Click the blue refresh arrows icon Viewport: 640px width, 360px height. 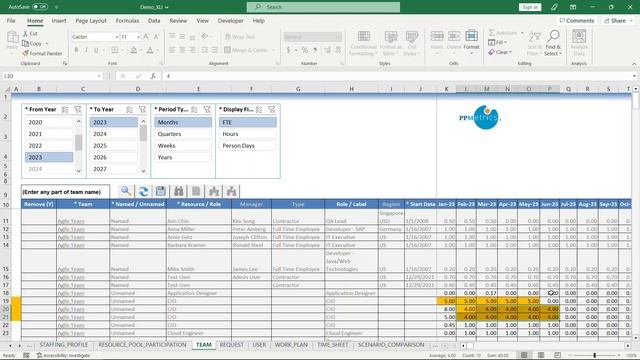pos(143,191)
